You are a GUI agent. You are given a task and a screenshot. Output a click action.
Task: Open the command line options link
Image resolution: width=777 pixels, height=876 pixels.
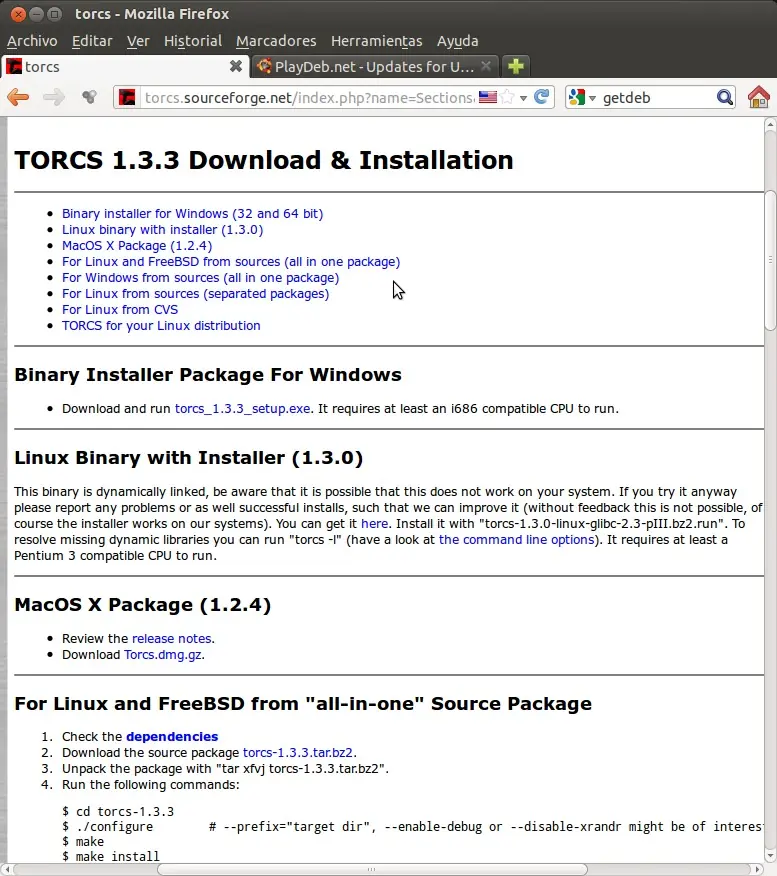pyautogui.click(x=516, y=540)
